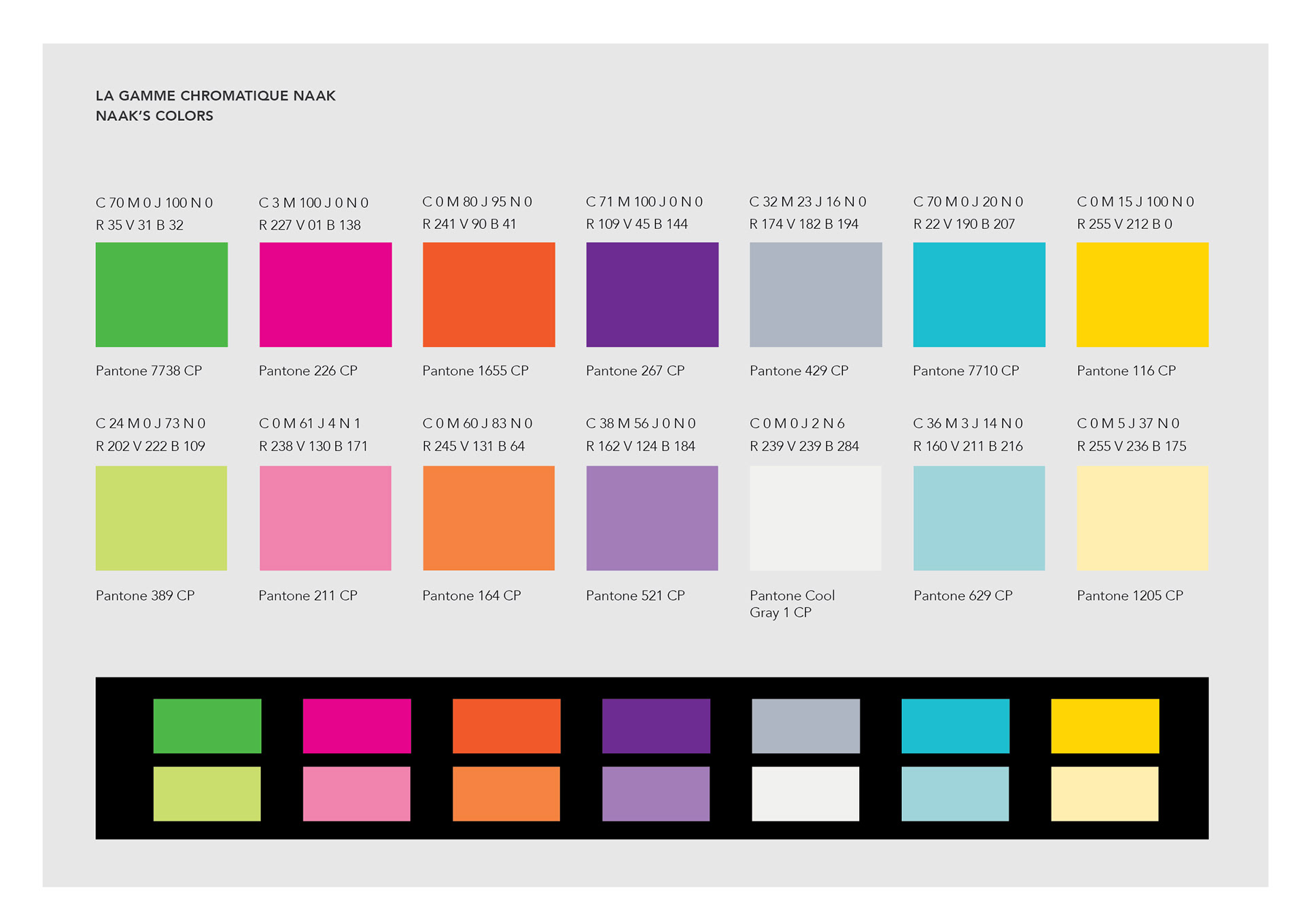This screenshot has height=924, width=1305.
Task: Select the lavender Pantone 521 CP swatch
Action: [x=652, y=518]
